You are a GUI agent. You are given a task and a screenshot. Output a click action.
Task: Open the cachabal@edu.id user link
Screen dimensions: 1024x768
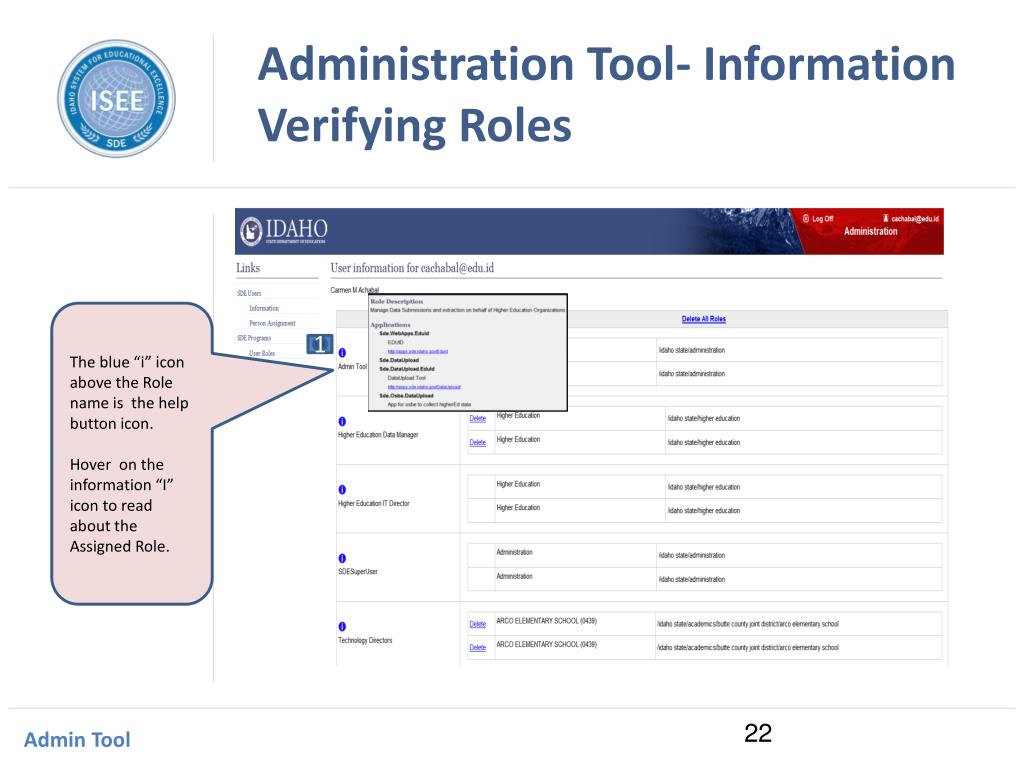[x=910, y=219]
